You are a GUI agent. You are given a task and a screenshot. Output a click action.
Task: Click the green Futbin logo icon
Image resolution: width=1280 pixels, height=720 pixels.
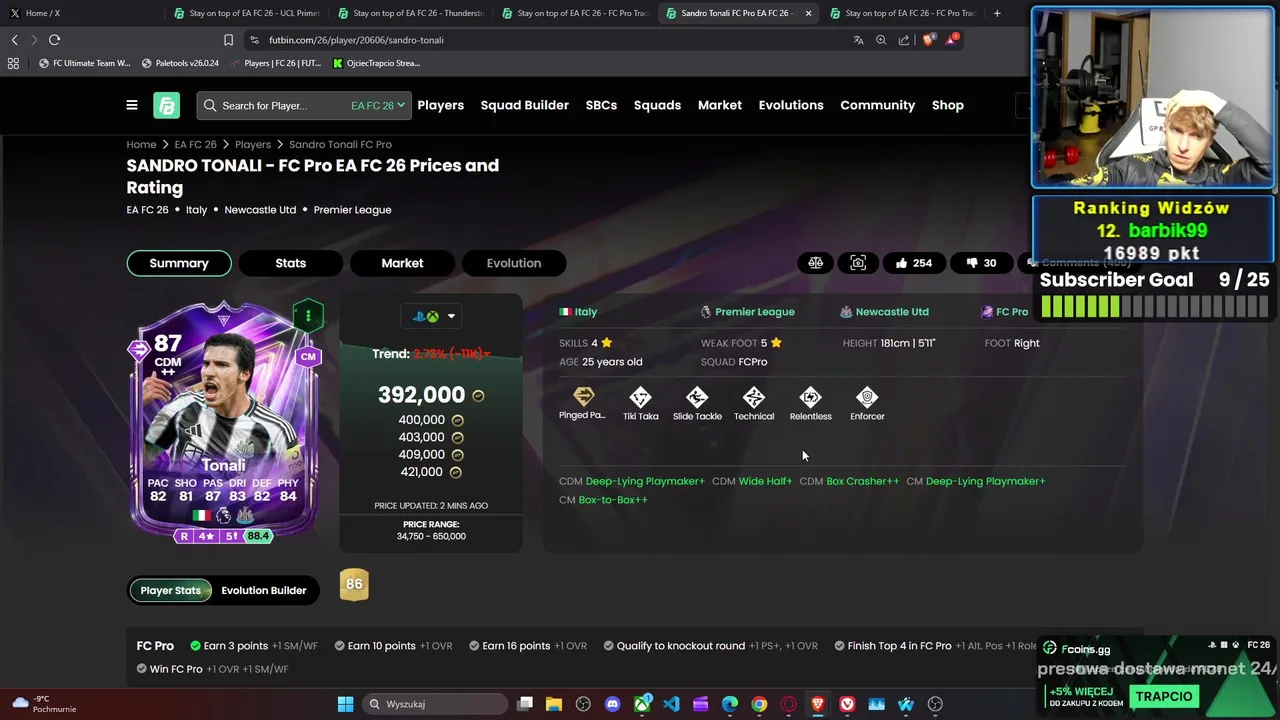click(x=166, y=105)
